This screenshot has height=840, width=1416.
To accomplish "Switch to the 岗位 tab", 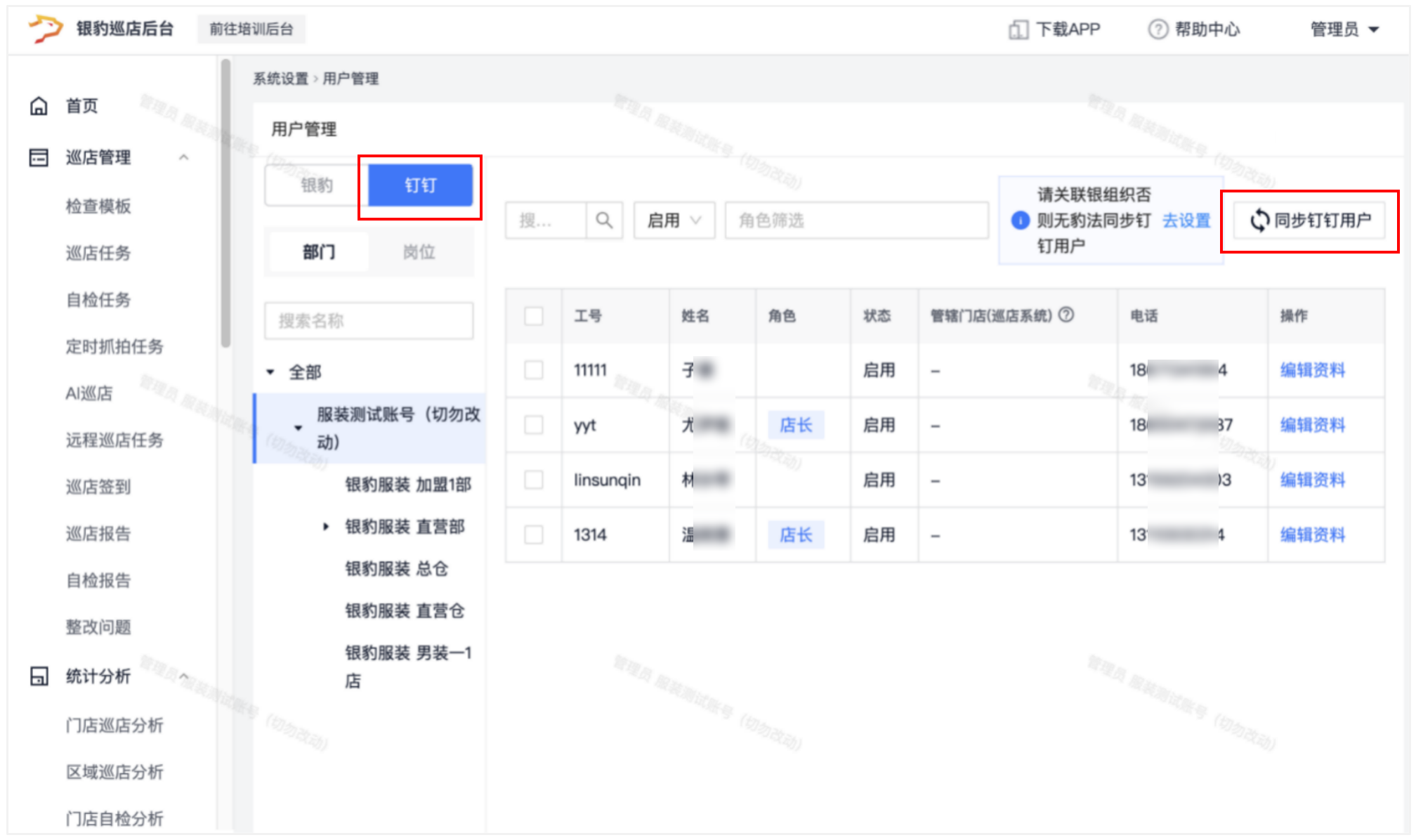I will click(419, 252).
